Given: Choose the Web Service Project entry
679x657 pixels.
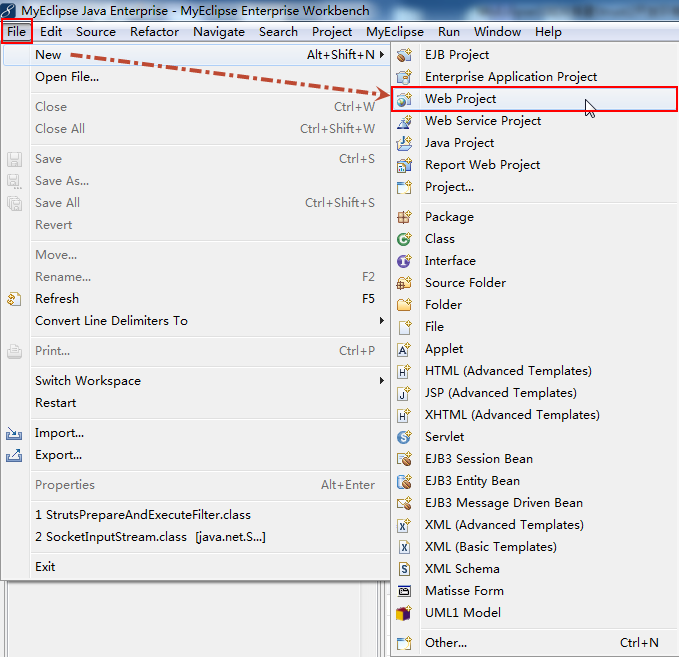Looking at the screenshot, I should [x=534, y=121].
